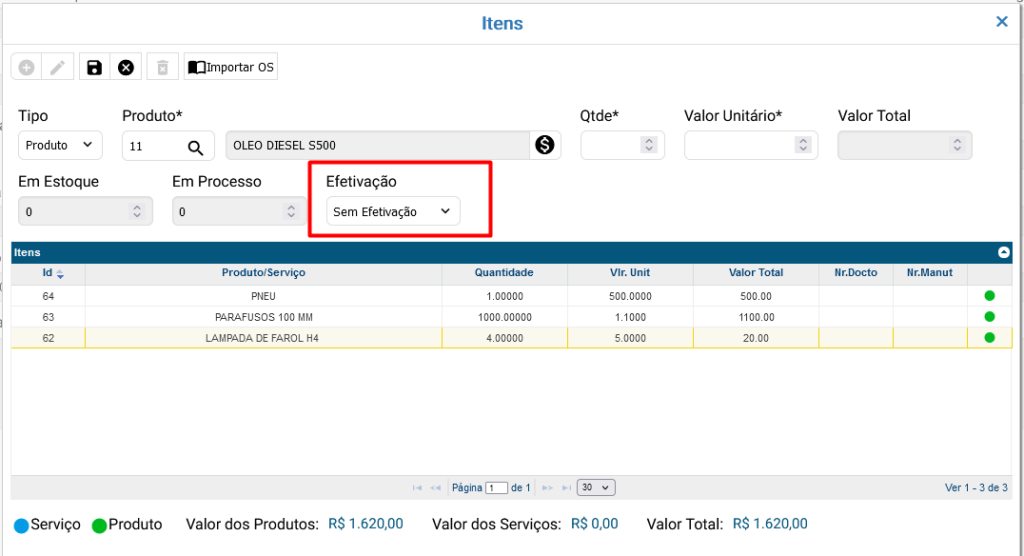Select the PARAFUSOS 100 MM row
Screen dimensions: 1024x556
click(x=264, y=317)
